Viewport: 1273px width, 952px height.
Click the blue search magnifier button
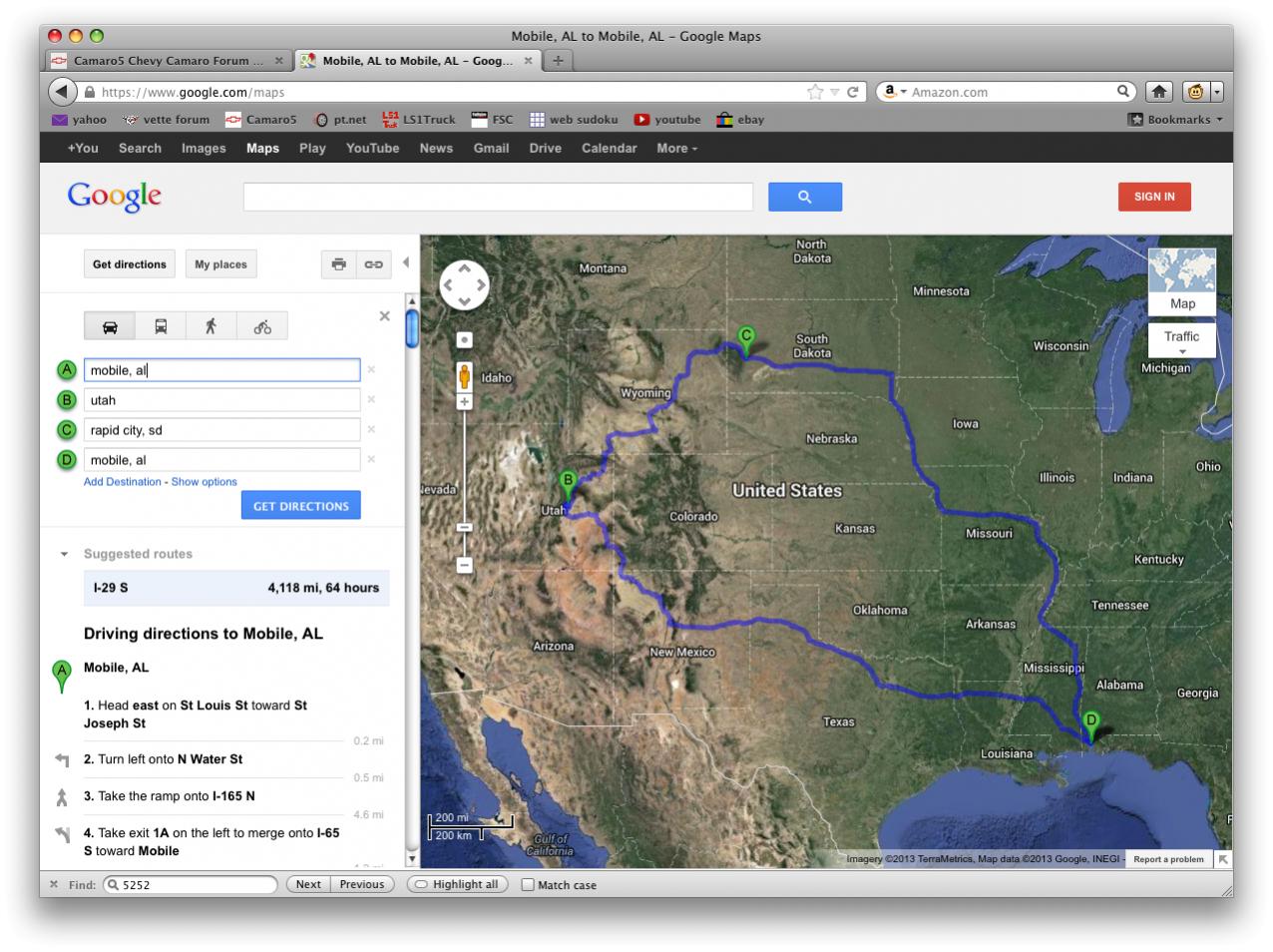click(804, 197)
